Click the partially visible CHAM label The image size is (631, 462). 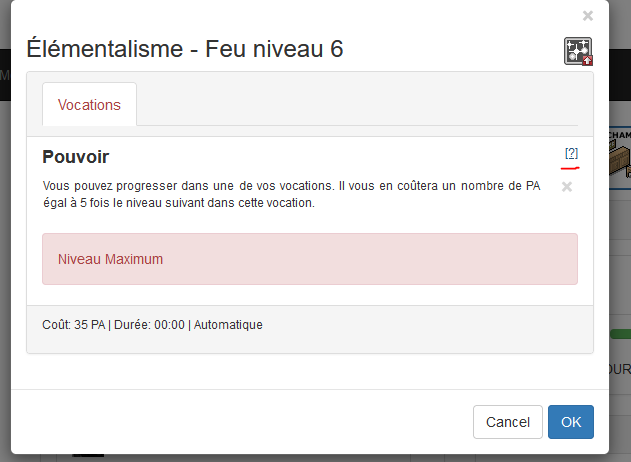619,135
